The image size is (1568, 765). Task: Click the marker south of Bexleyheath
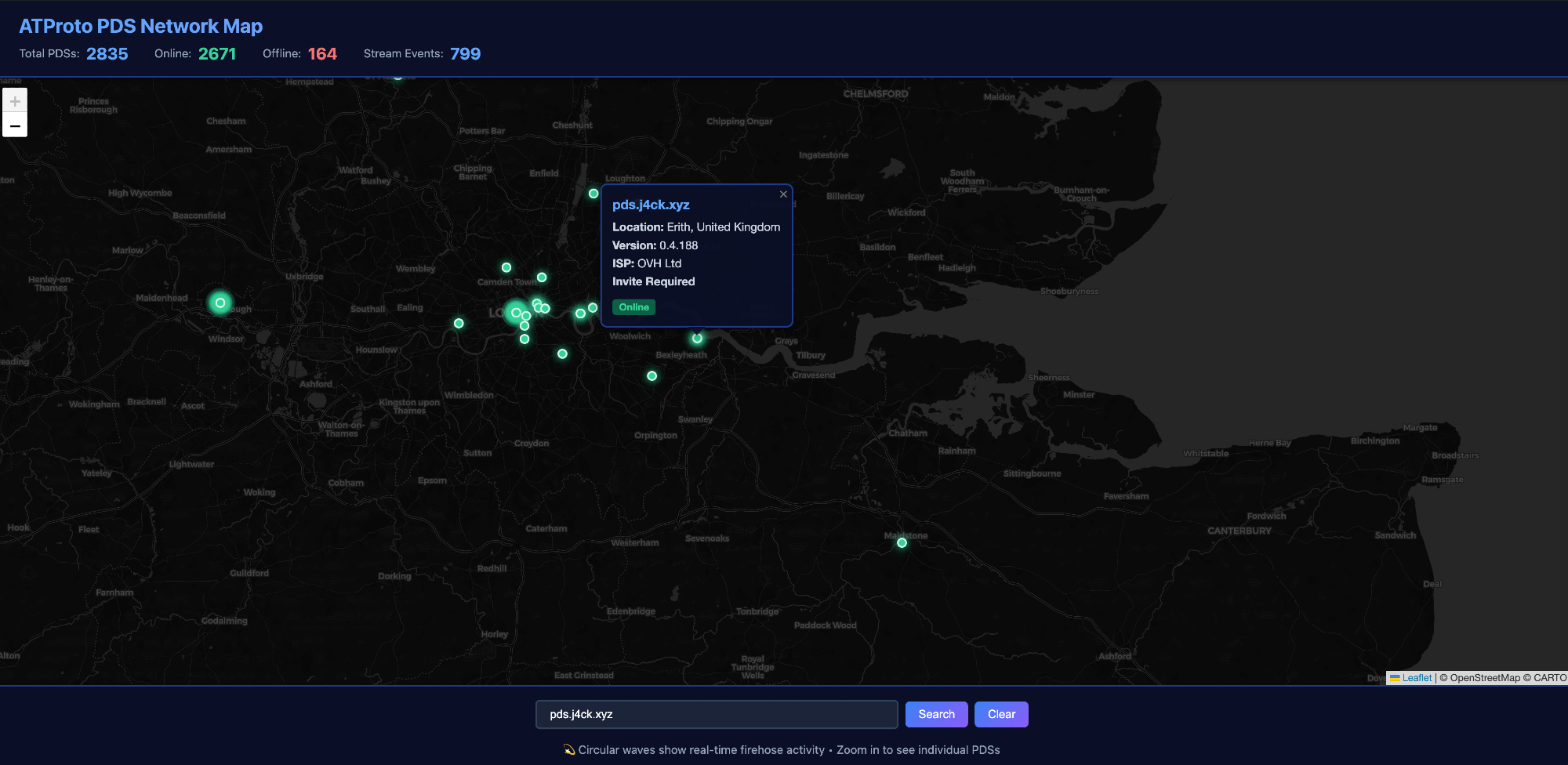[652, 376]
